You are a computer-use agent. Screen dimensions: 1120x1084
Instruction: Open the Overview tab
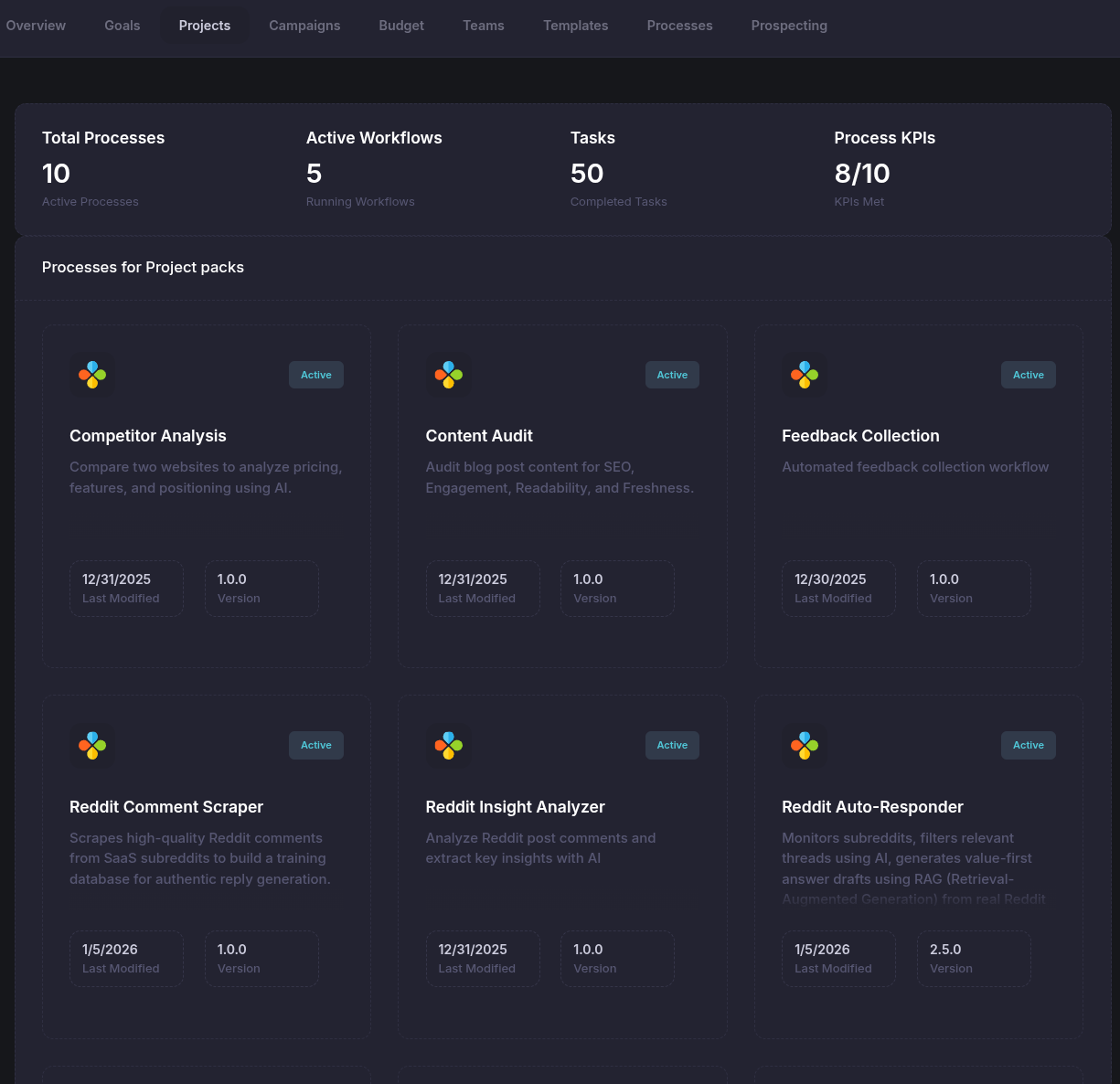[36, 26]
